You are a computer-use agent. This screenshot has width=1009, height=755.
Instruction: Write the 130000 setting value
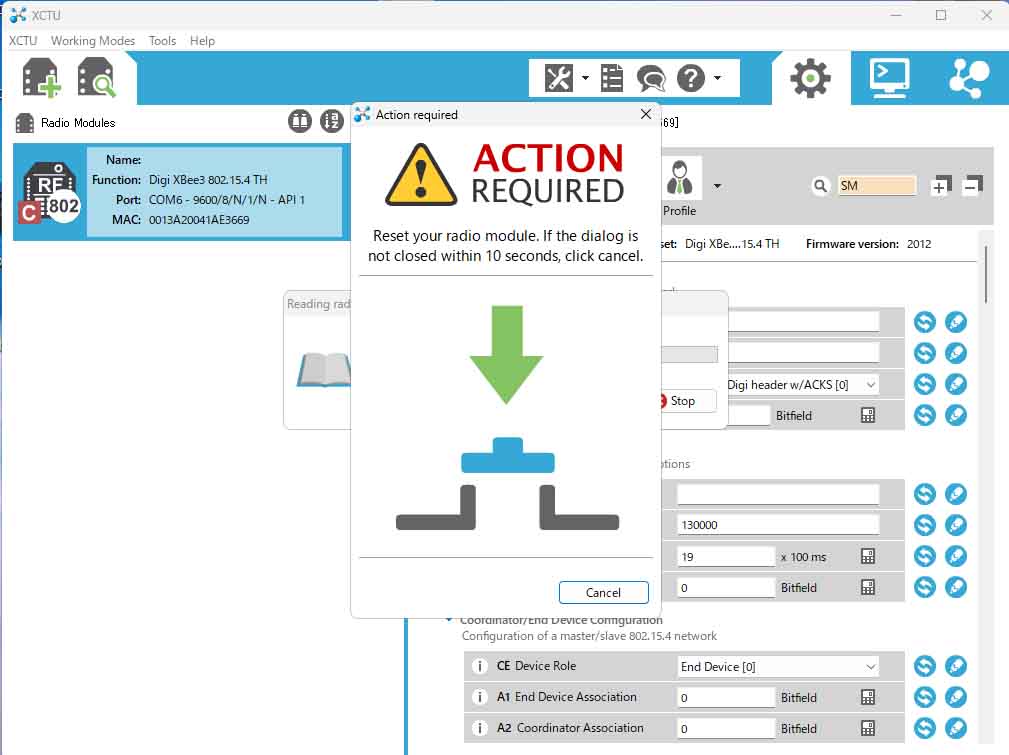pos(956,525)
